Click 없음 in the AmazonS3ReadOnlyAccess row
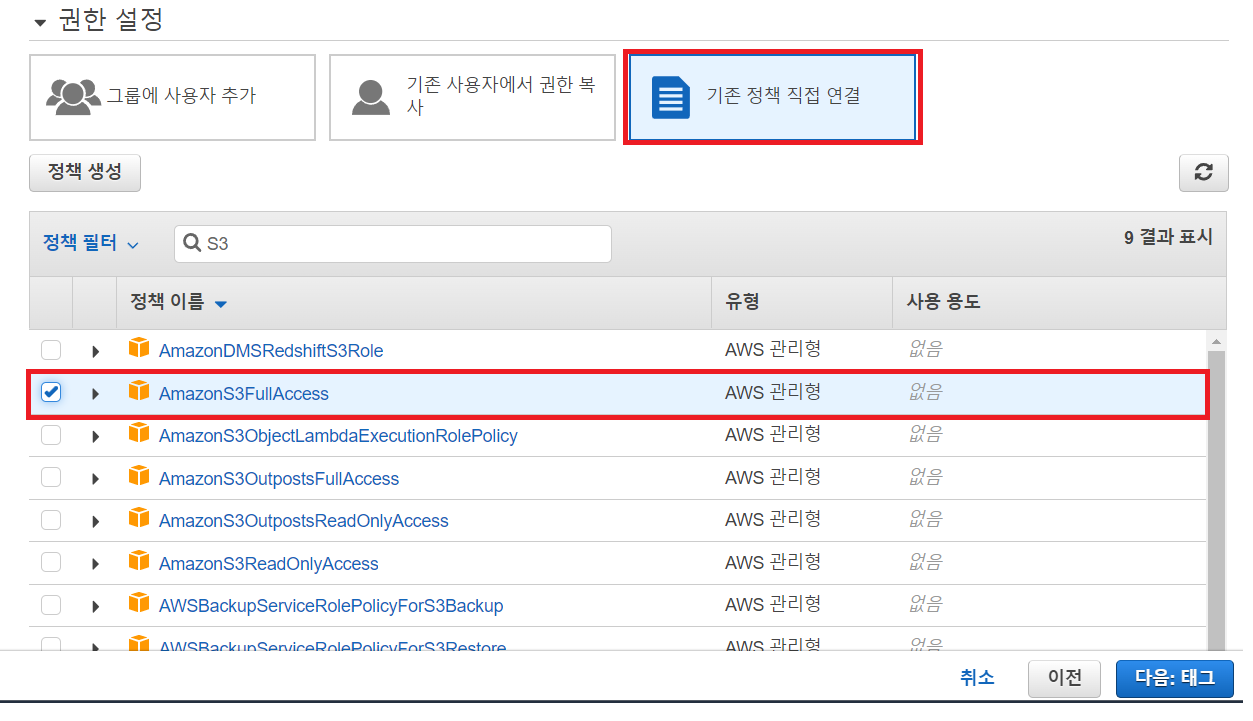This screenshot has height=721, width=1253. point(925,563)
